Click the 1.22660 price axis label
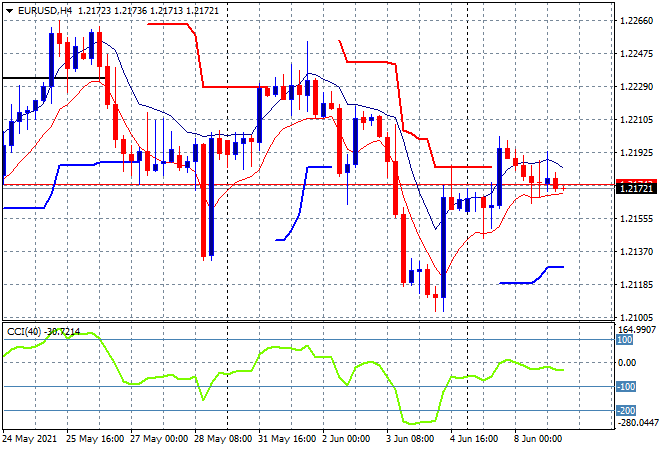The image size is (660, 450). (636, 21)
